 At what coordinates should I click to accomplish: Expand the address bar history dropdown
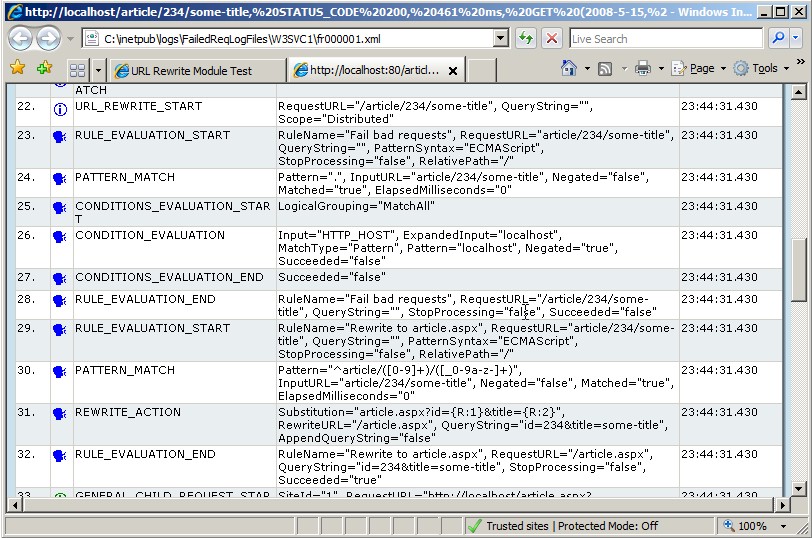point(501,39)
